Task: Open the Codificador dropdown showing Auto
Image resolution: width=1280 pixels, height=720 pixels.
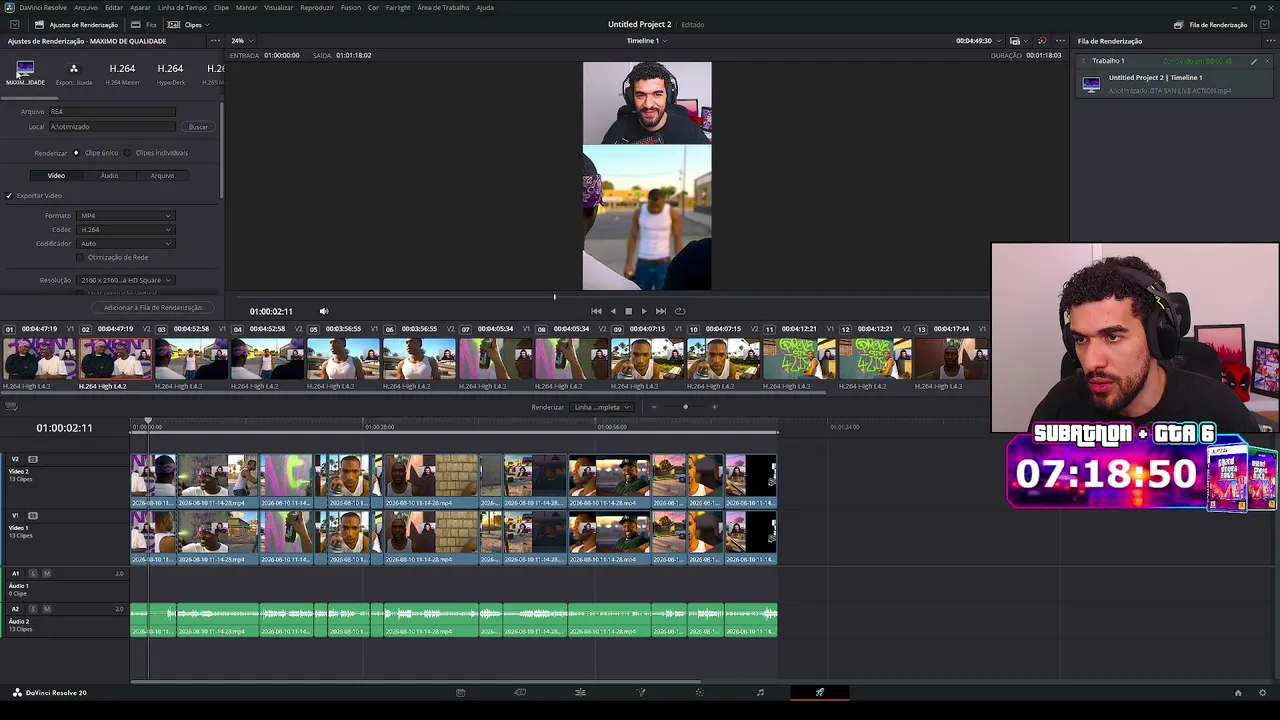Action: click(126, 244)
